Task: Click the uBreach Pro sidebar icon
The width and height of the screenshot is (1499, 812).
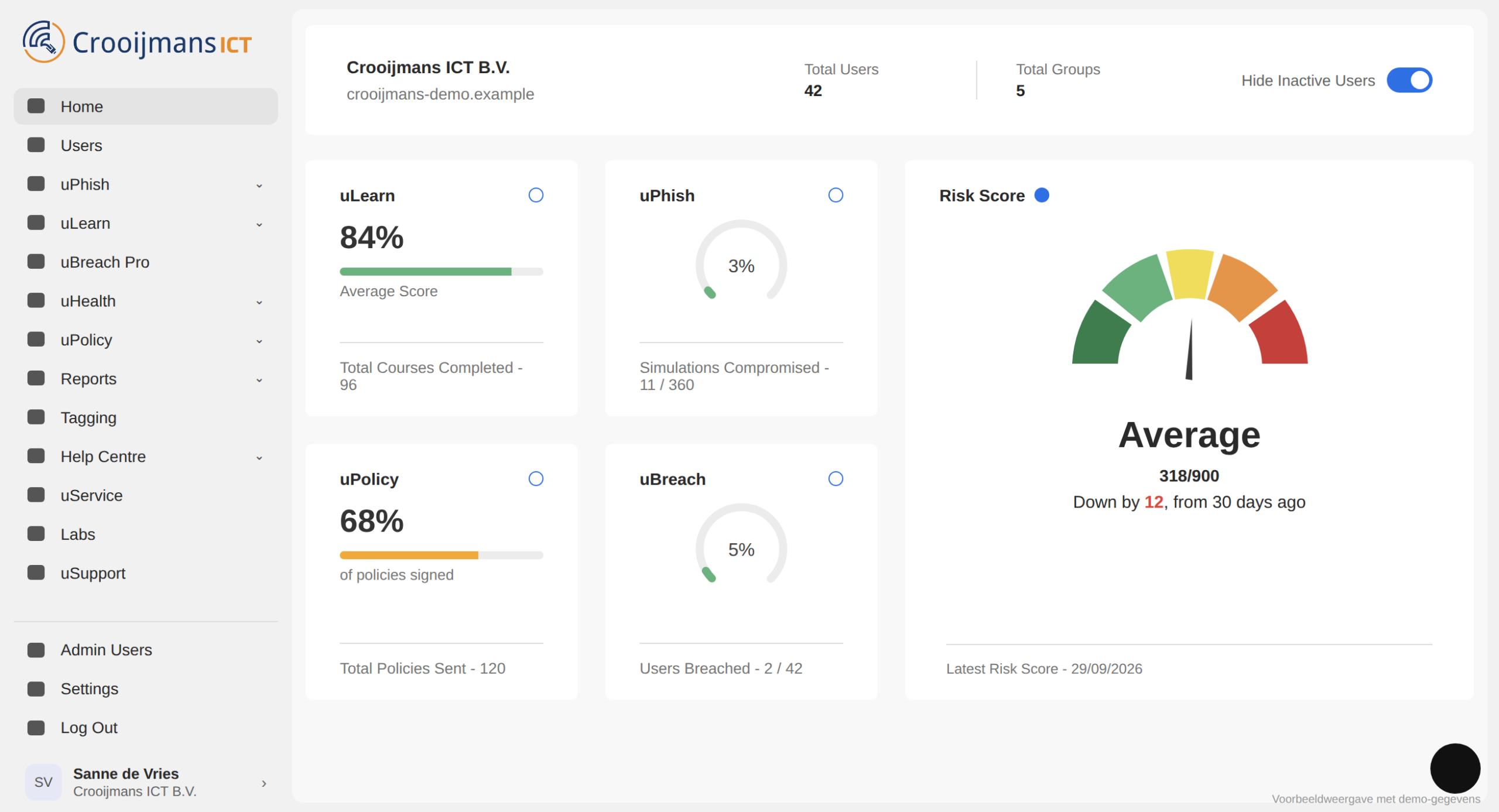Action: coord(36,262)
